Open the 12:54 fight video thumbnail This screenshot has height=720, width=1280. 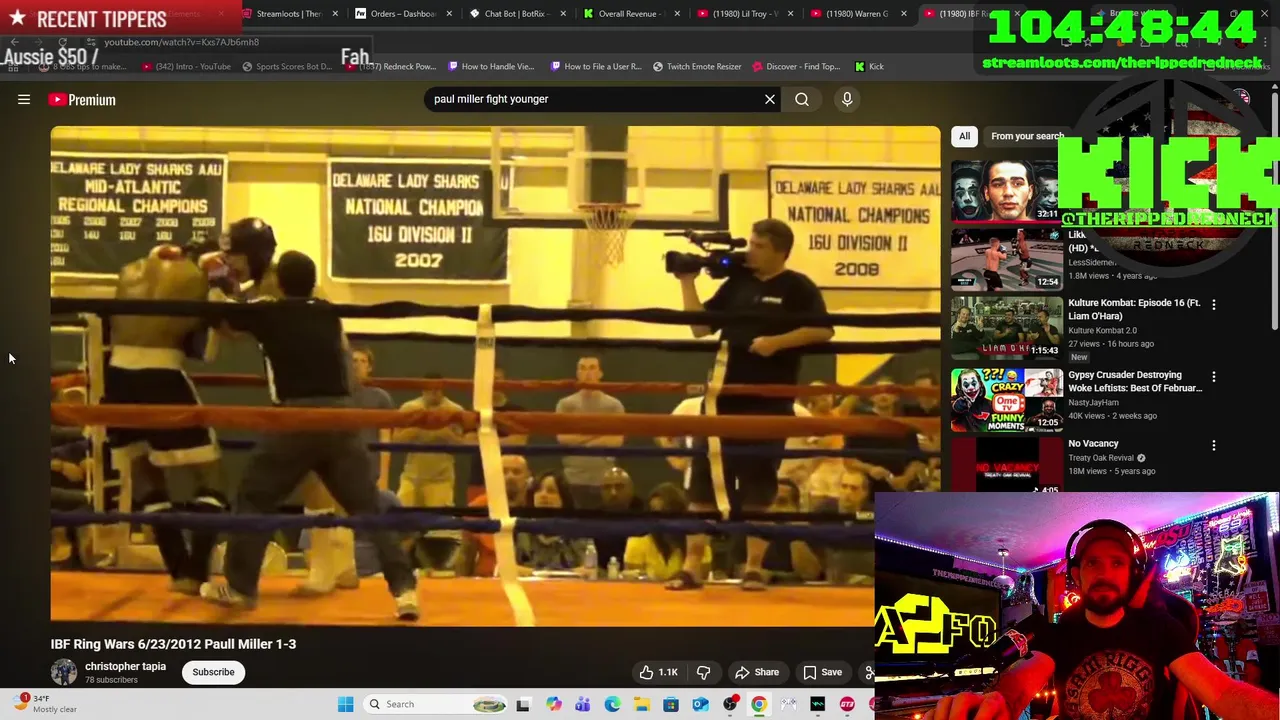coord(1006,258)
